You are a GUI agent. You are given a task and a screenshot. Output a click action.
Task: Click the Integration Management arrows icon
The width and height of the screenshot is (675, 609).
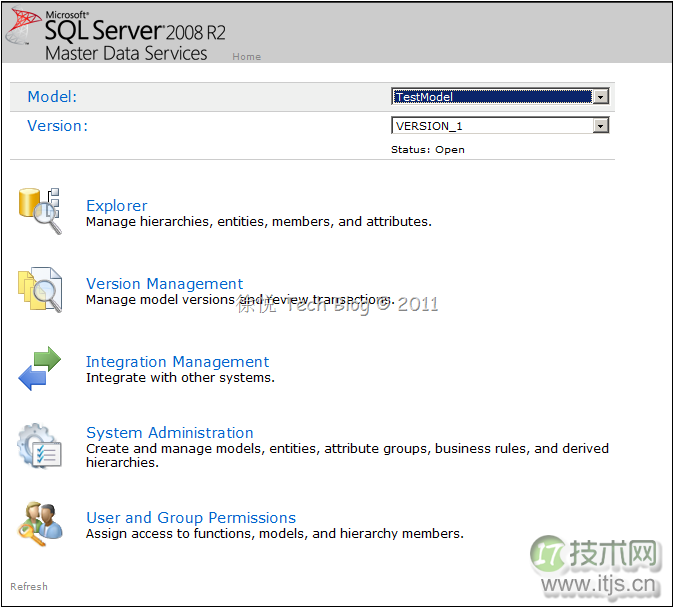click(x=39, y=369)
